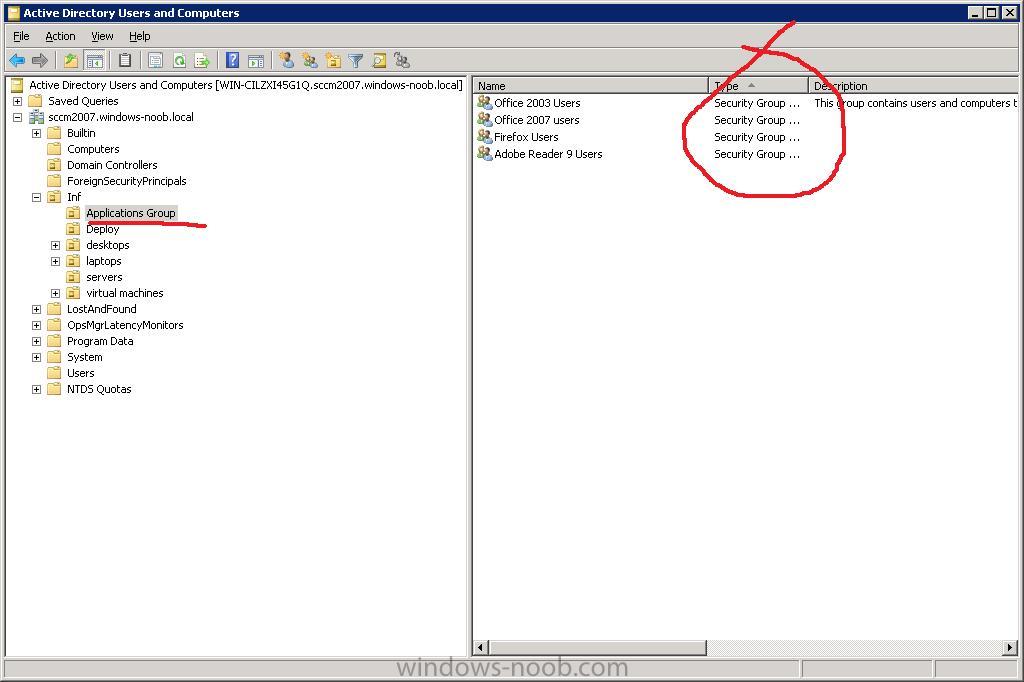Screen dimensions: 1024x682
Task: Click the Add to group toolbar icon
Action: (402, 61)
